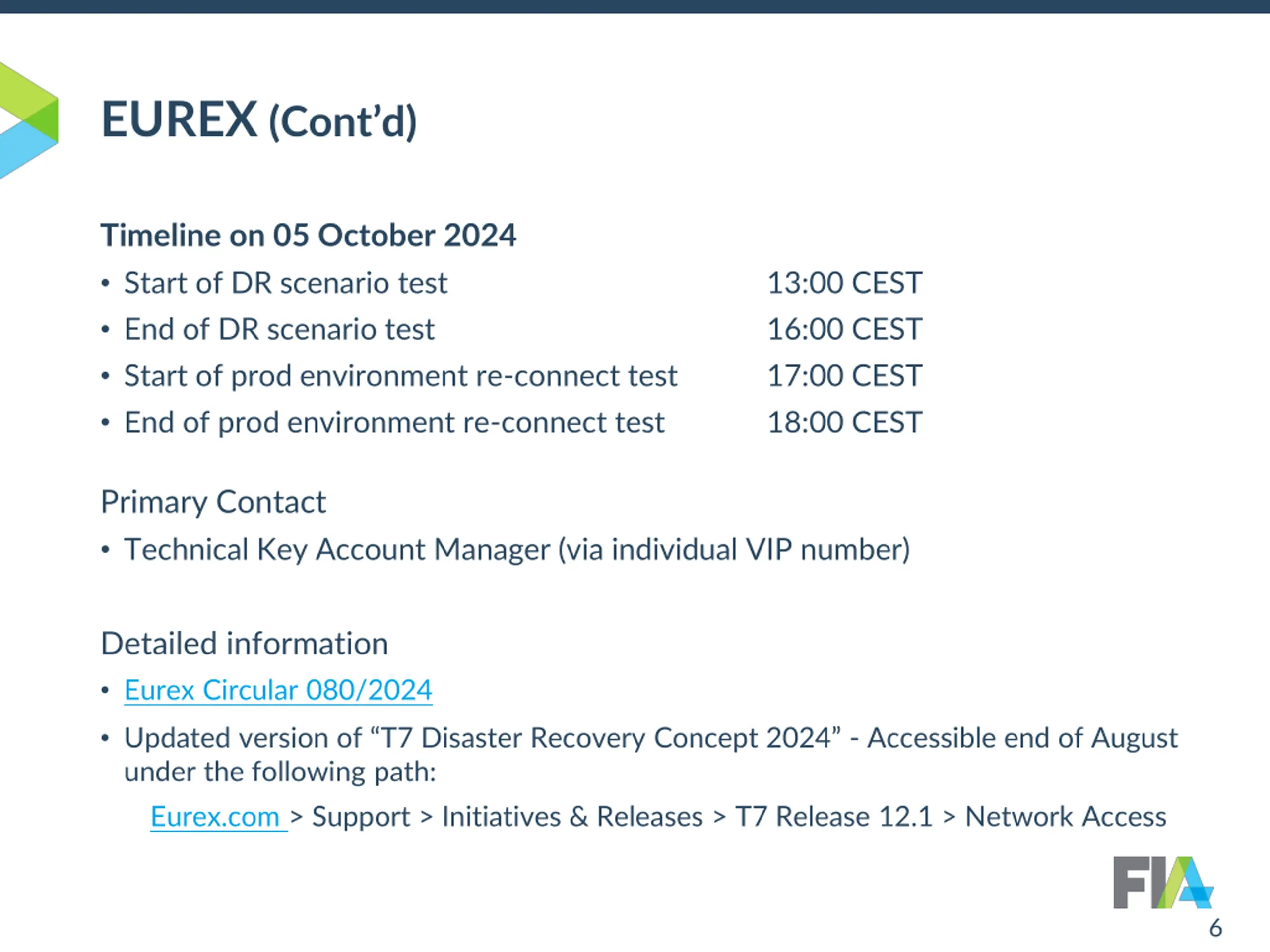
Task: Select Start of prod environment re-connect test
Action: click(x=400, y=376)
